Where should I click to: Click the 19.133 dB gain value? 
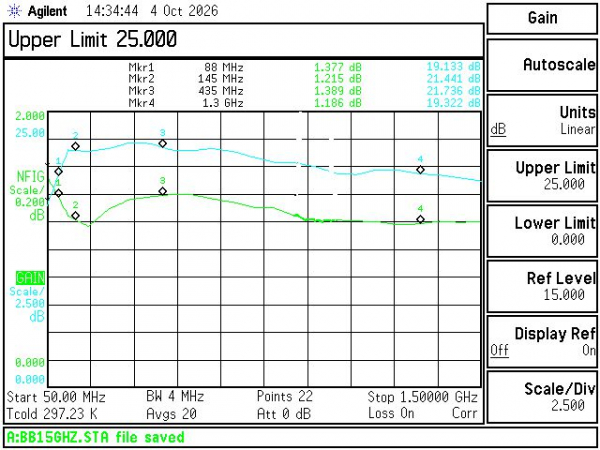coord(453,67)
